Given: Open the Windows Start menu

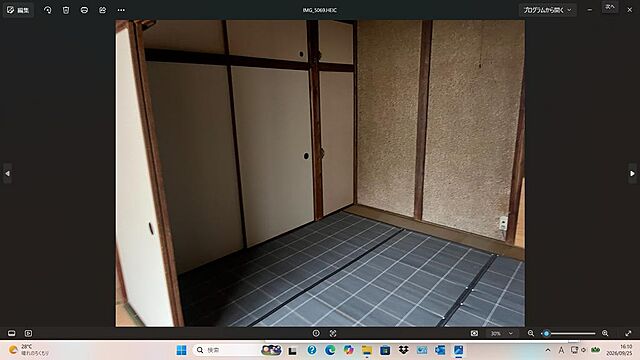Looking at the screenshot, I should tap(182, 350).
